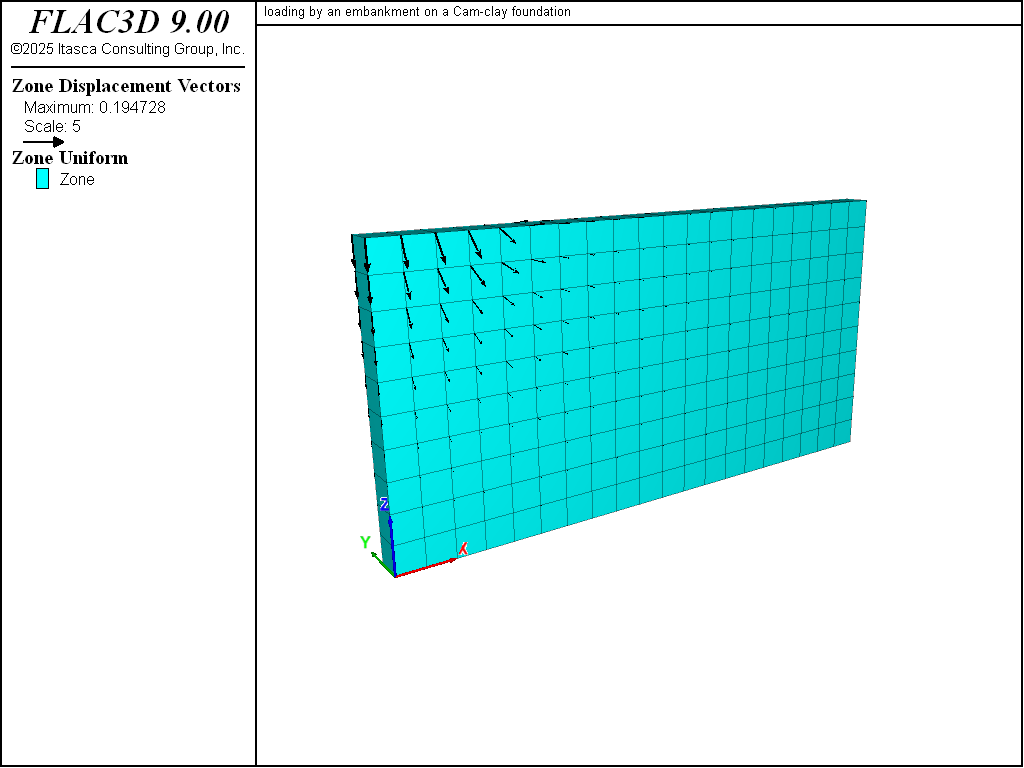Click the Scale: 5 legend entry
This screenshot has height=768, width=1024.
coord(52,126)
